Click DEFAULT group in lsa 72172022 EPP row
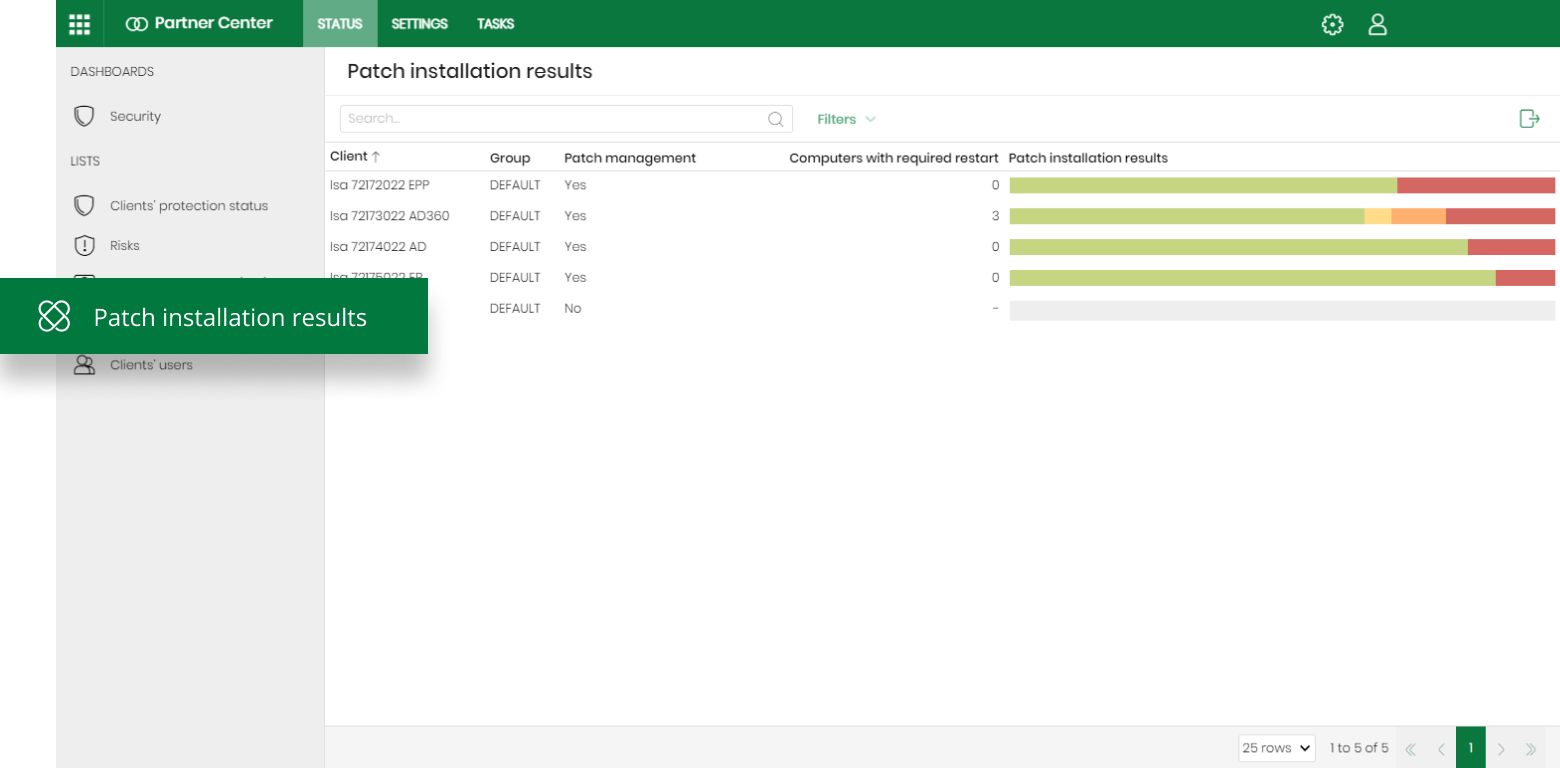This screenshot has width=1560, height=768. click(x=515, y=185)
